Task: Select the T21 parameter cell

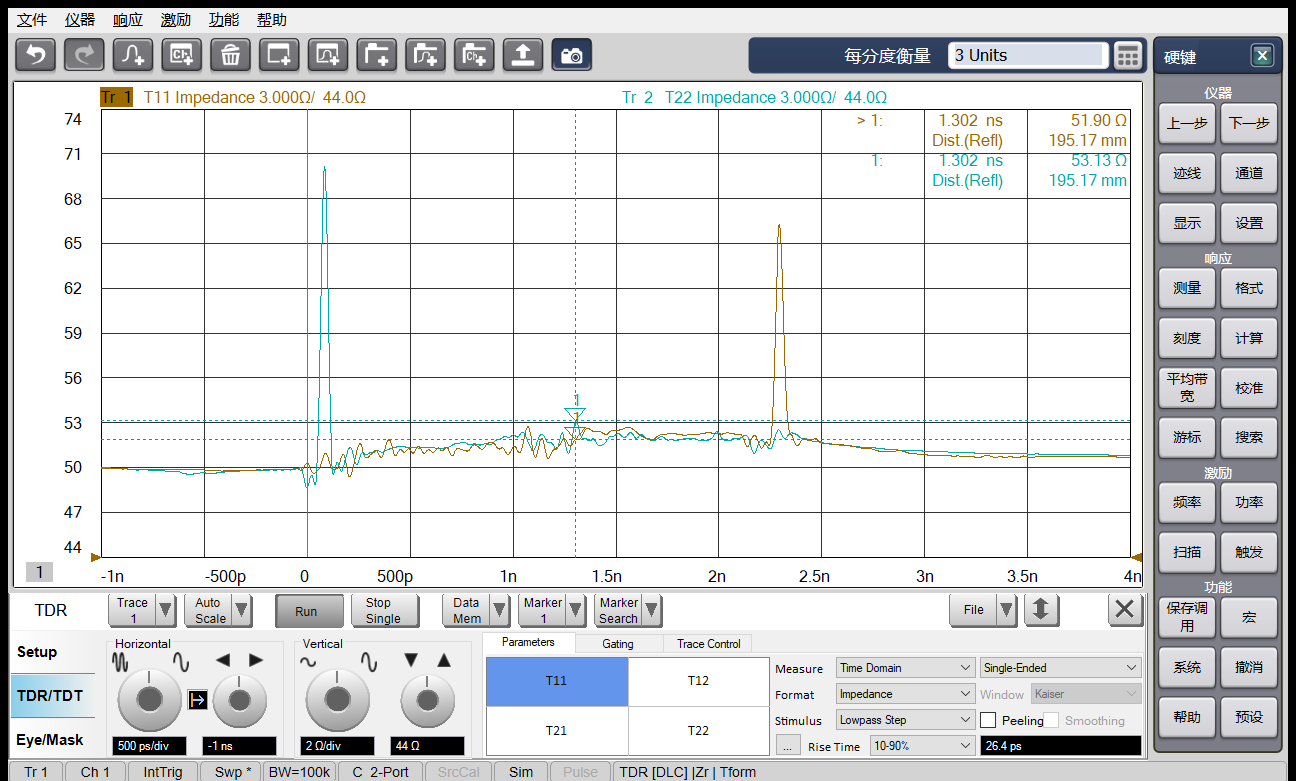Action: 557,731
